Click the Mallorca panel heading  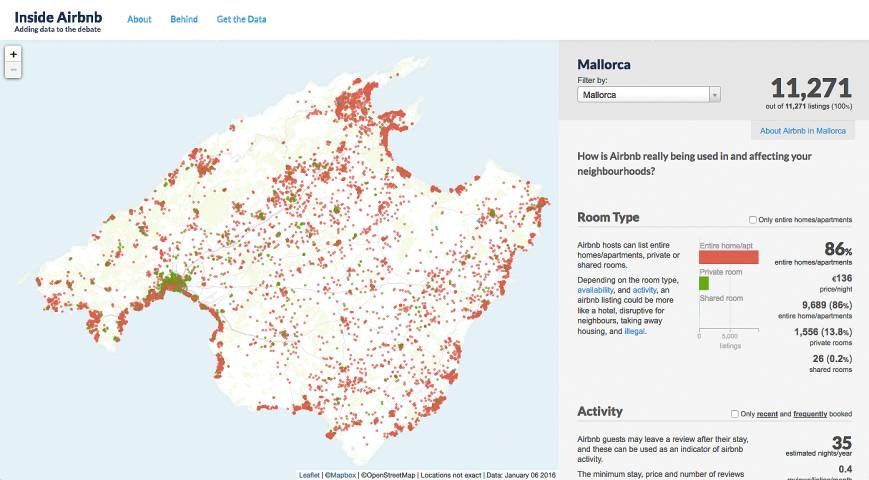tap(604, 64)
